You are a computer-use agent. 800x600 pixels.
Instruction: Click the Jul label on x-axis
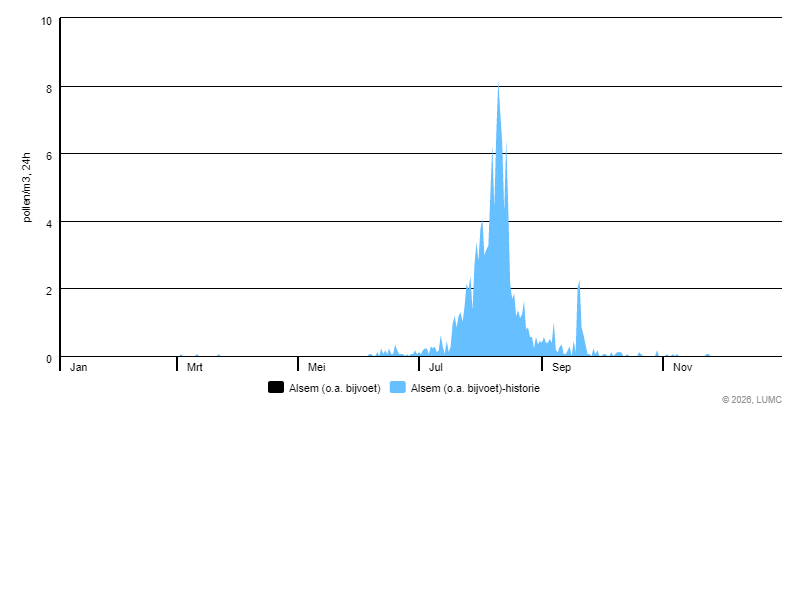click(x=436, y=367)
